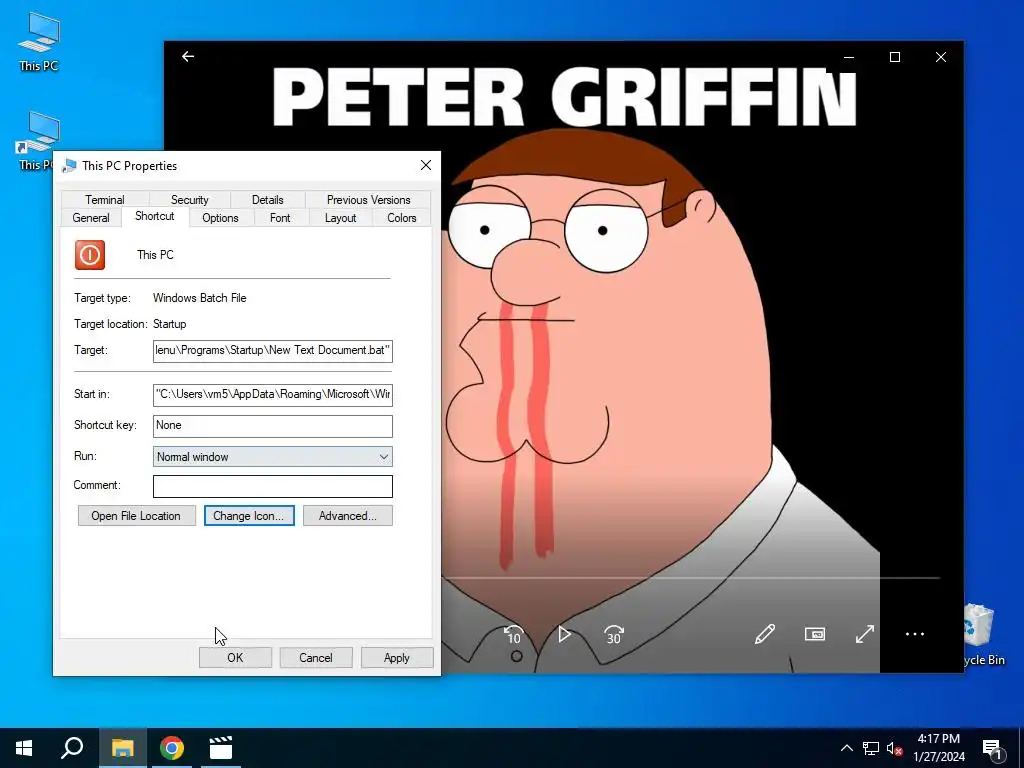Image resolution: width=1024 pixels, height=768 pixels.
Task: Click the Shortcut key field
Action: coord(273,426)
